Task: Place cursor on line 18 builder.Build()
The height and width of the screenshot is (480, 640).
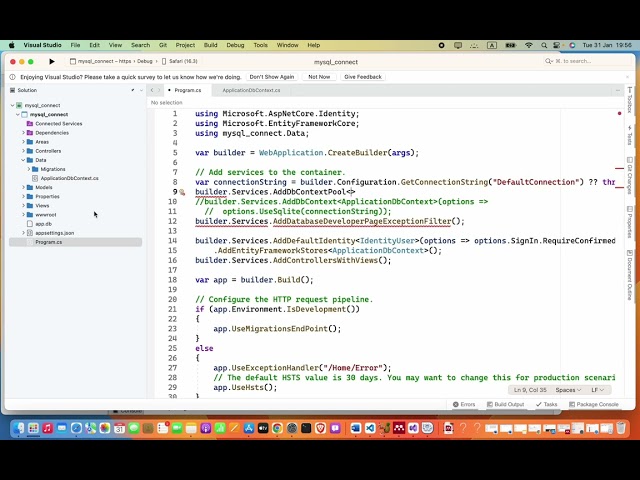Action: (x=277, y=280)
